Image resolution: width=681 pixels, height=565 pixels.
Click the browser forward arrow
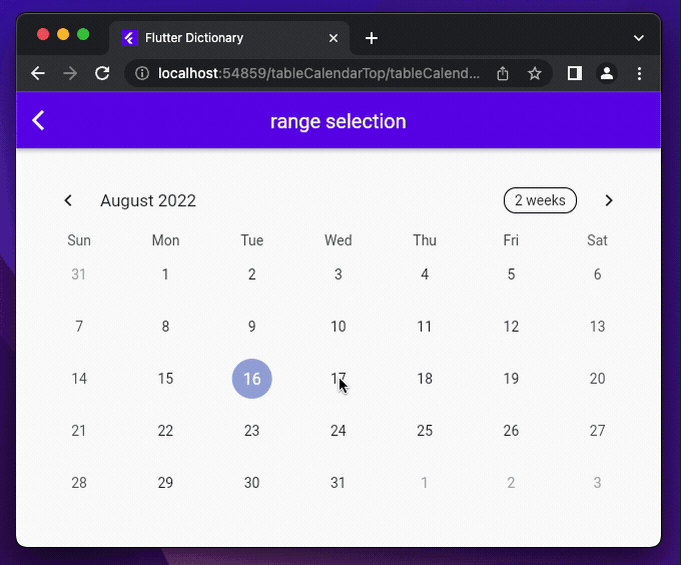(70, 73)
